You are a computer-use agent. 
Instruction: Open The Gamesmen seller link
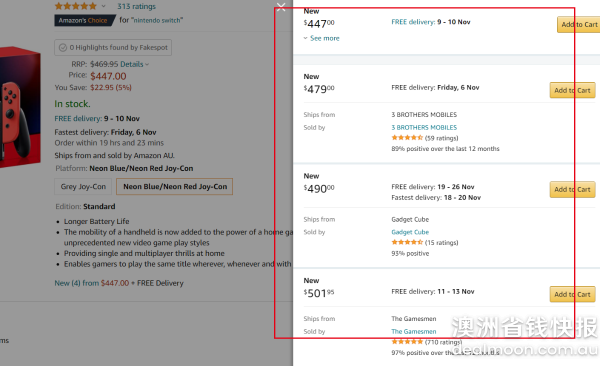coord(414,332)
